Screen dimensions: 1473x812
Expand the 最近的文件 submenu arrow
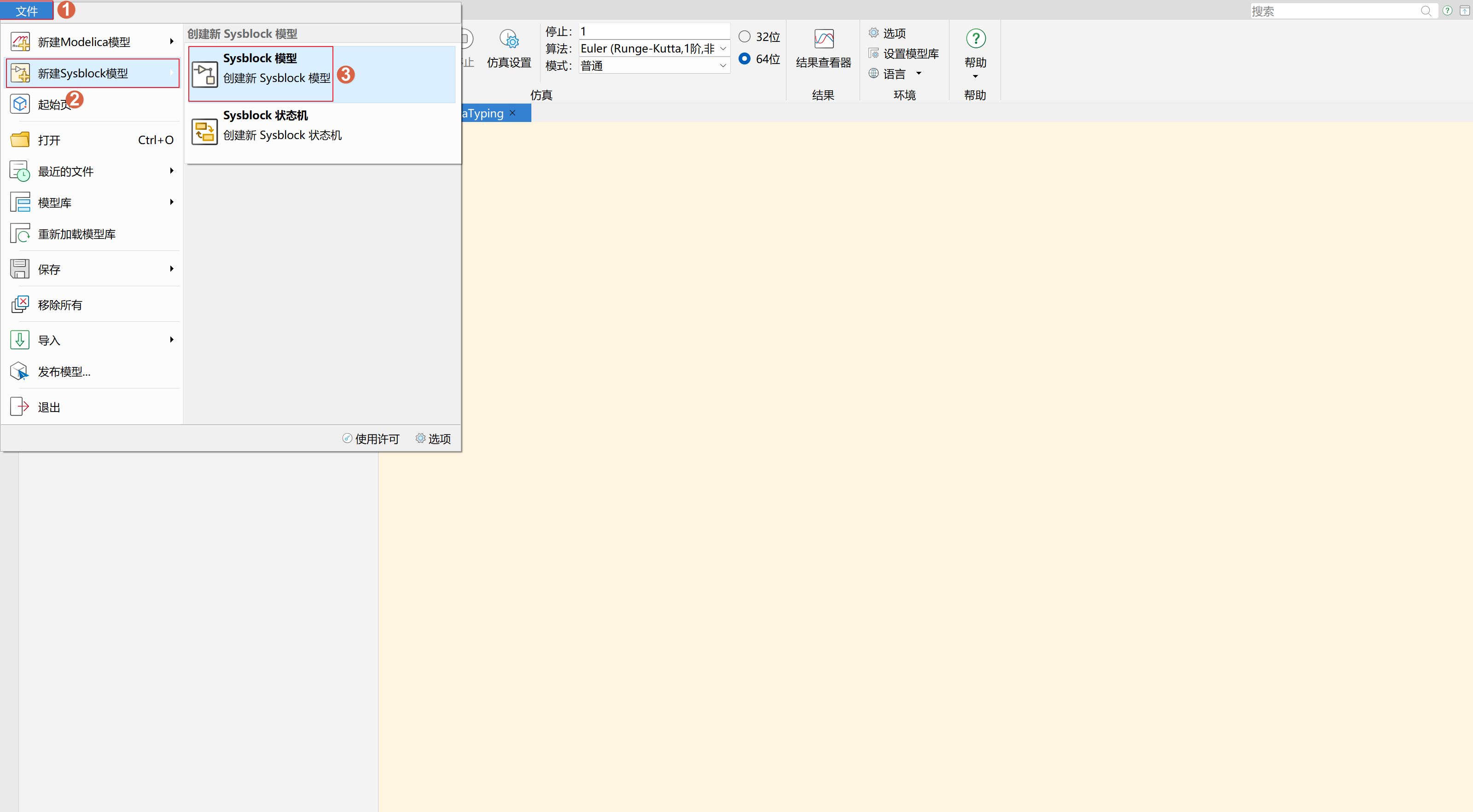click(x=172, y=170)
